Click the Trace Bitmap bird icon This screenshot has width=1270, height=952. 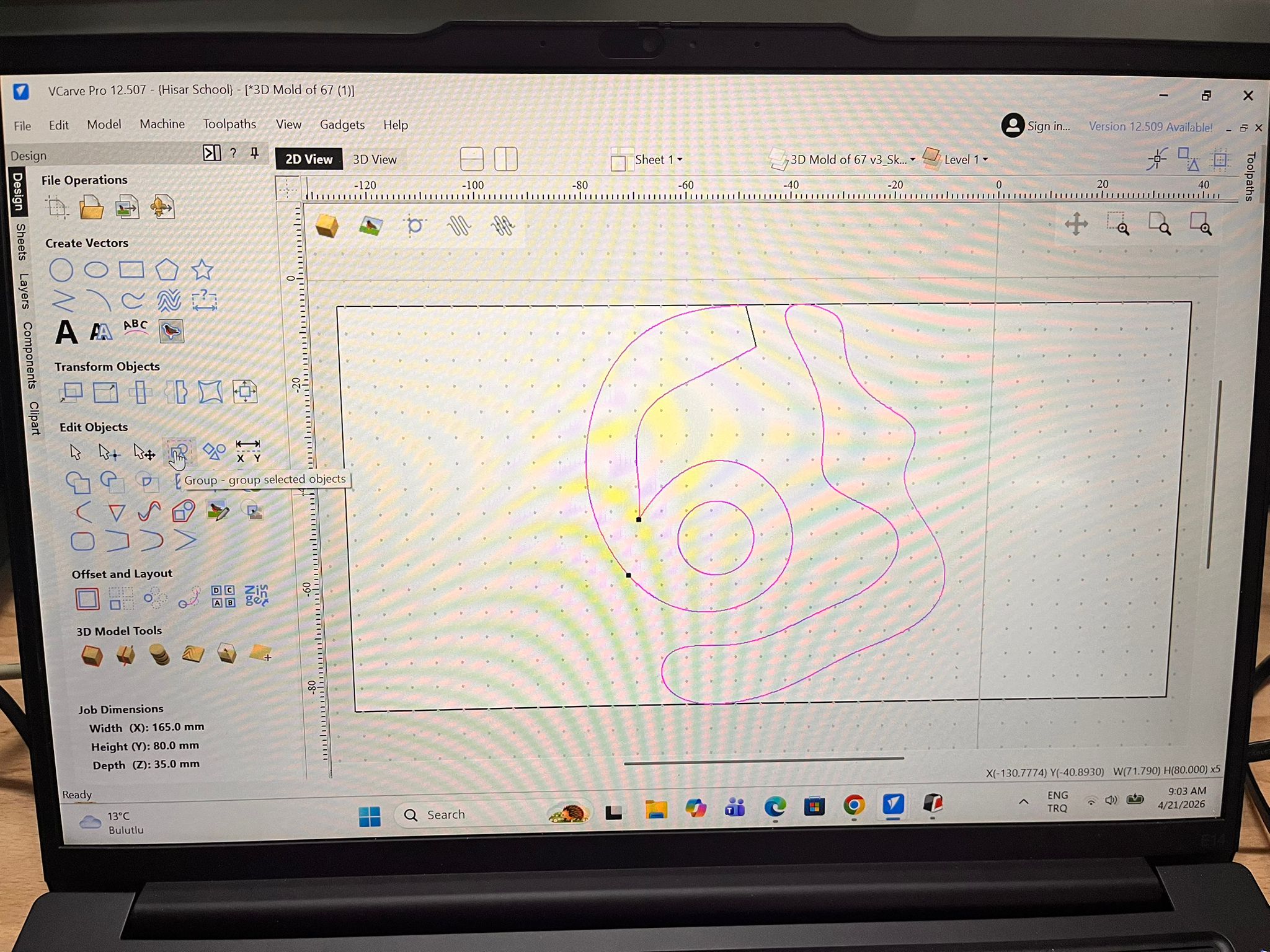171,332
